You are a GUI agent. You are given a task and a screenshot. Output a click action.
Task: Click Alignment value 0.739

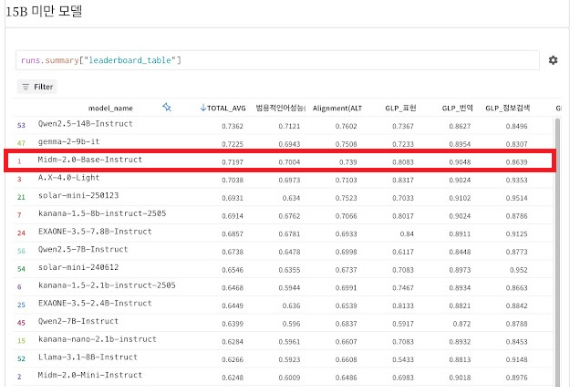coord(348,162)
